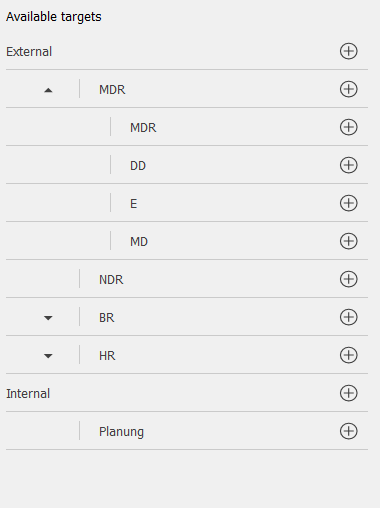Add the Planung target
This screenshot has width=380, height=508.
click(349, 431)
